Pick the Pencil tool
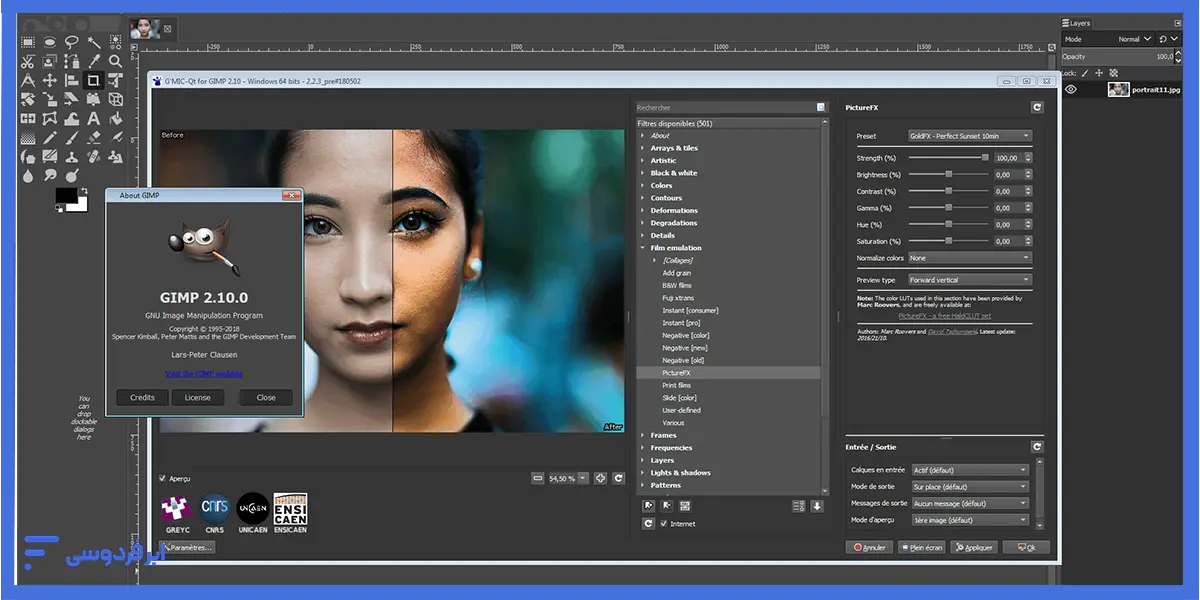The height and width of the screenshot is (600, 1200). pyautogui.click(x=50, y=137)
